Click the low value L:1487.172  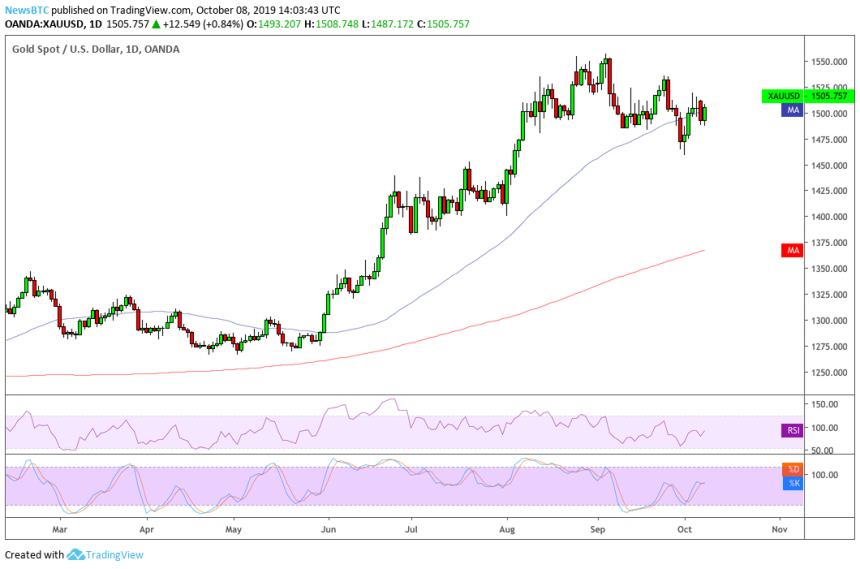pos(387,24)
